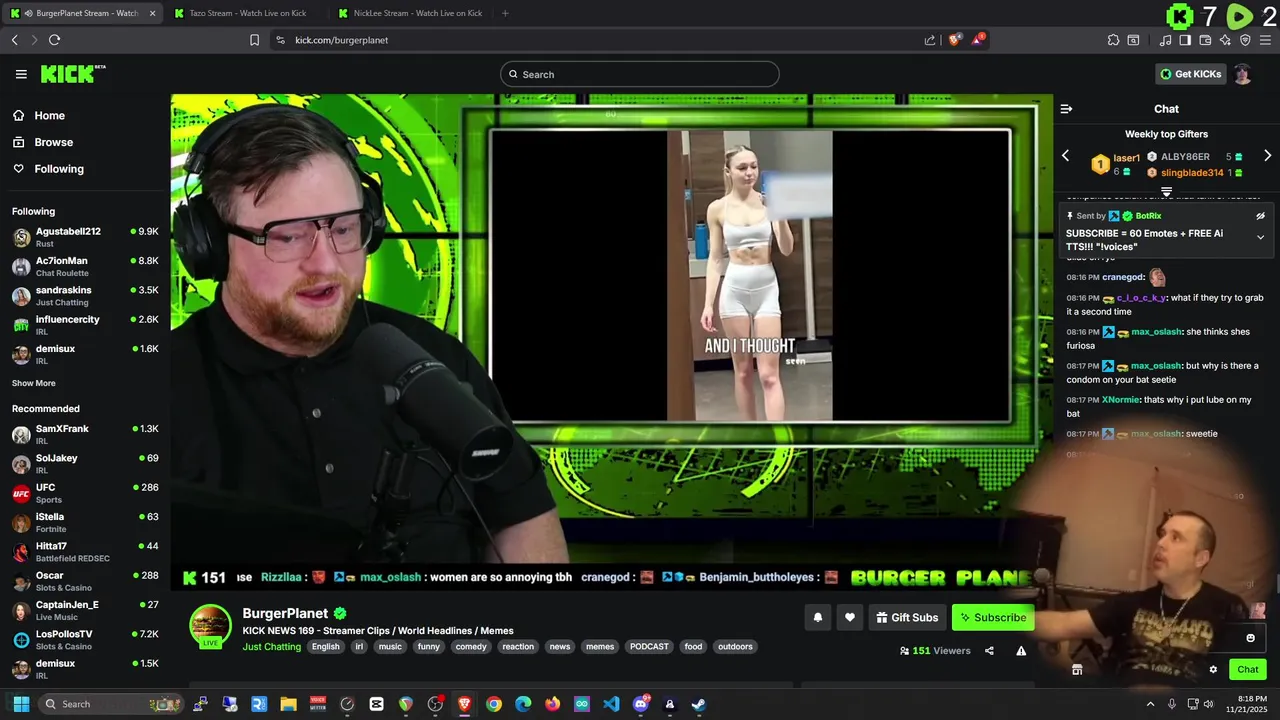Open the Kick hamburger sidebar menu
The height and width of the screenshot is (720, 1280).
(x=21, y=74)
